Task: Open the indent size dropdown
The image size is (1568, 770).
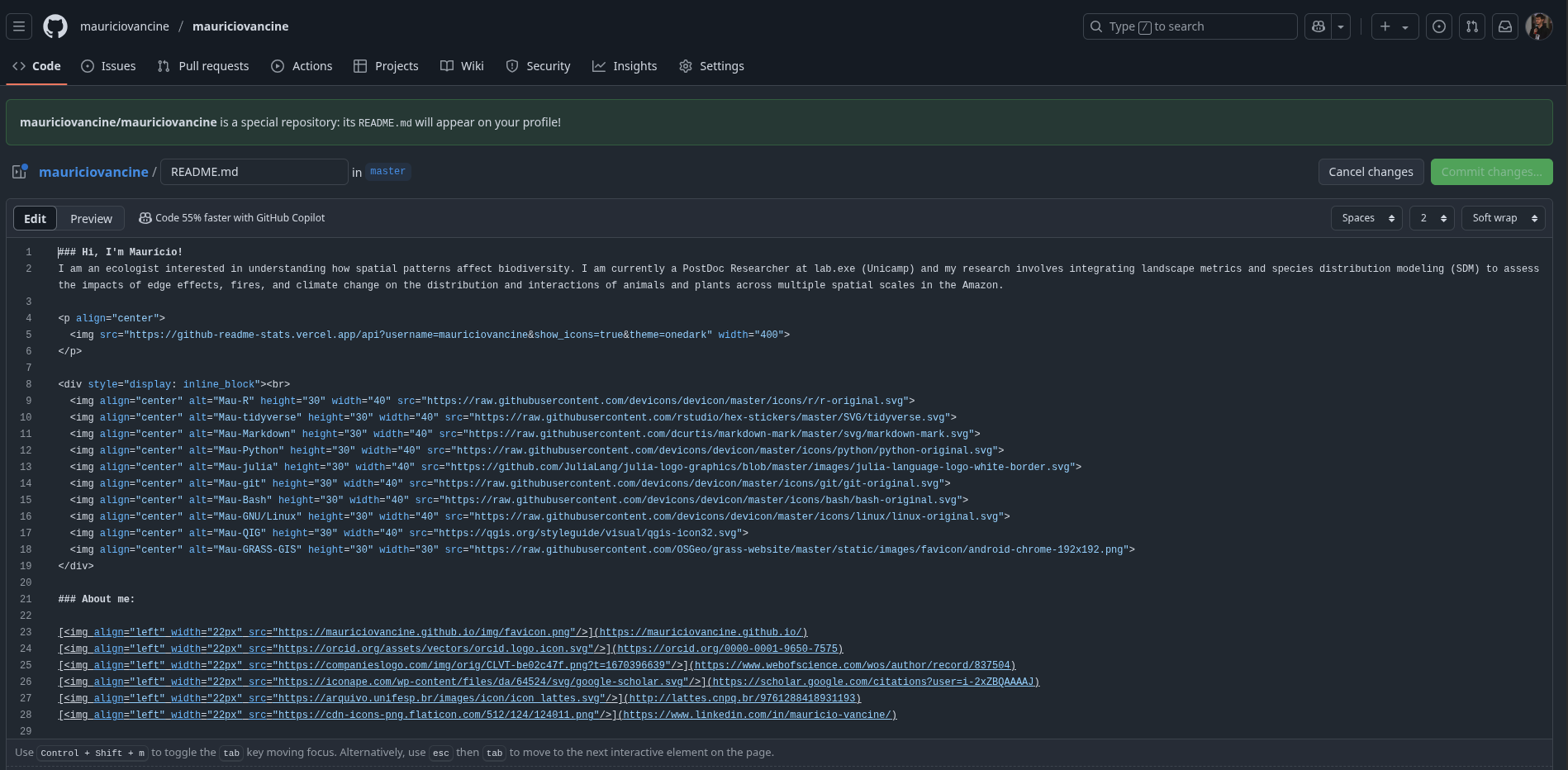Action: point(1432,218)
